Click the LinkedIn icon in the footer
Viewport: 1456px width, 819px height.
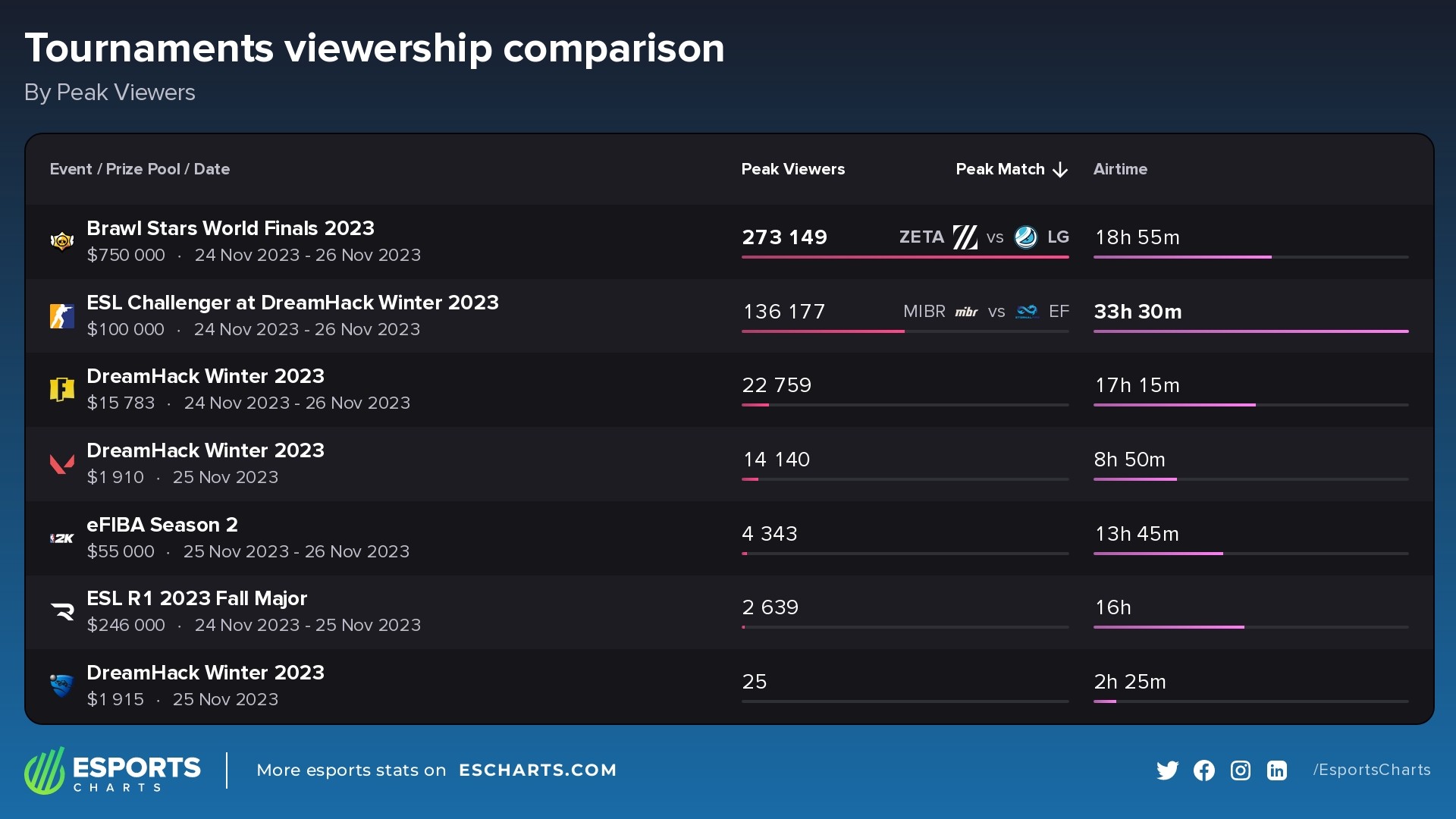pyautogui.click(x=1277, y=770)
